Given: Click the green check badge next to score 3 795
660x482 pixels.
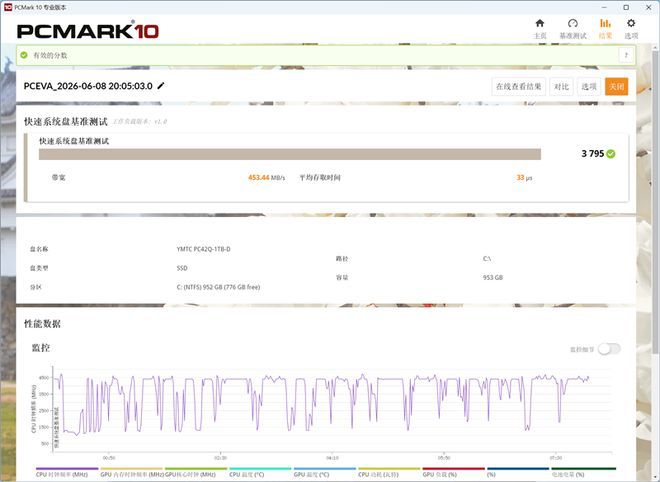Looking at the screenshot, I should (611, 154).
